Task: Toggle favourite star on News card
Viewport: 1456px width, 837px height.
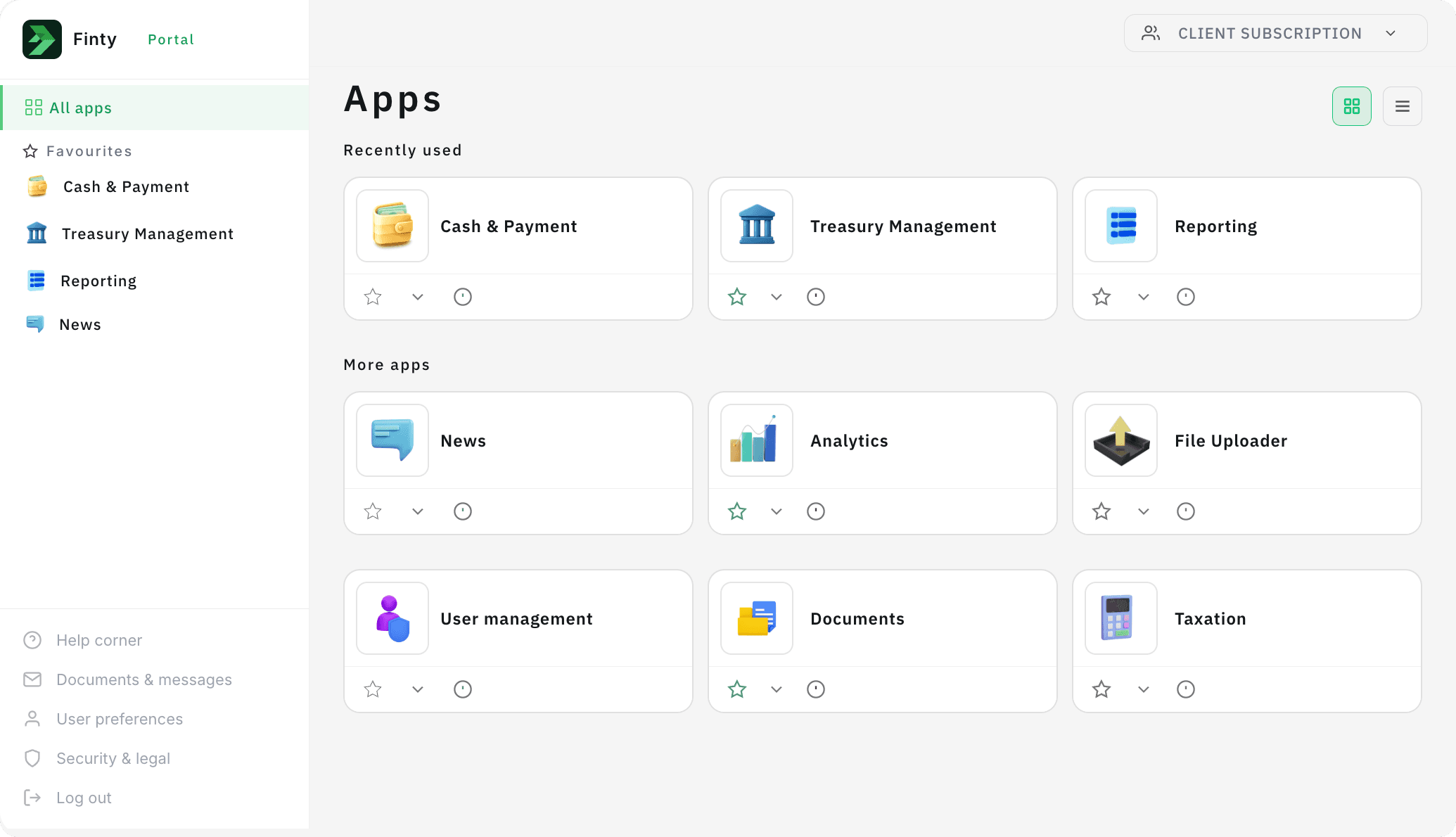Action: (373, 511)
